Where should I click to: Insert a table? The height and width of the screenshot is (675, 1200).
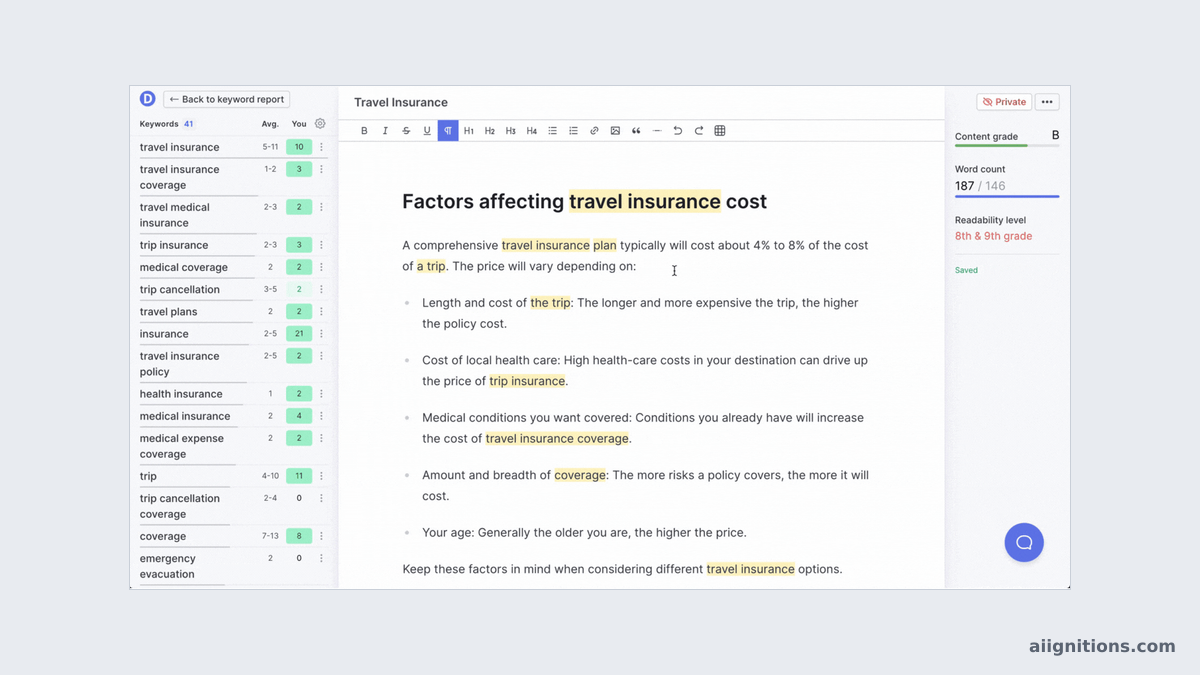720,131
